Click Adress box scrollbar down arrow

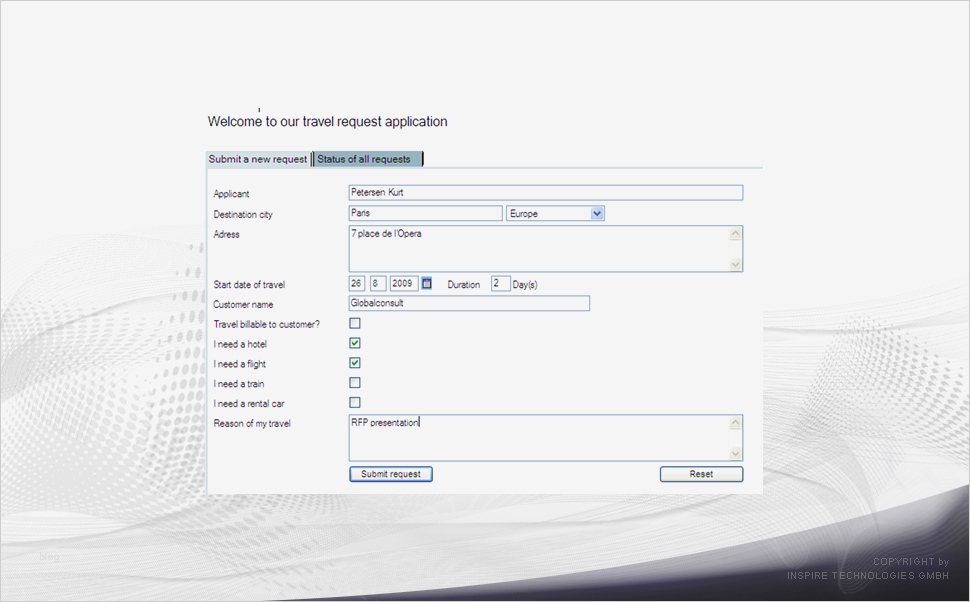pyautogui.click(x=736, y=265)
